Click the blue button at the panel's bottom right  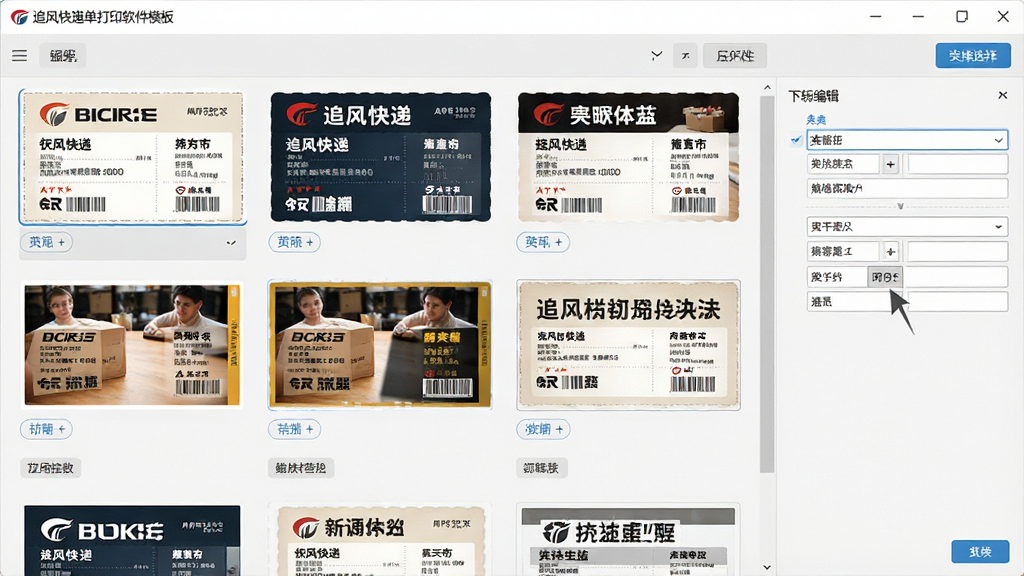point(980,552)
